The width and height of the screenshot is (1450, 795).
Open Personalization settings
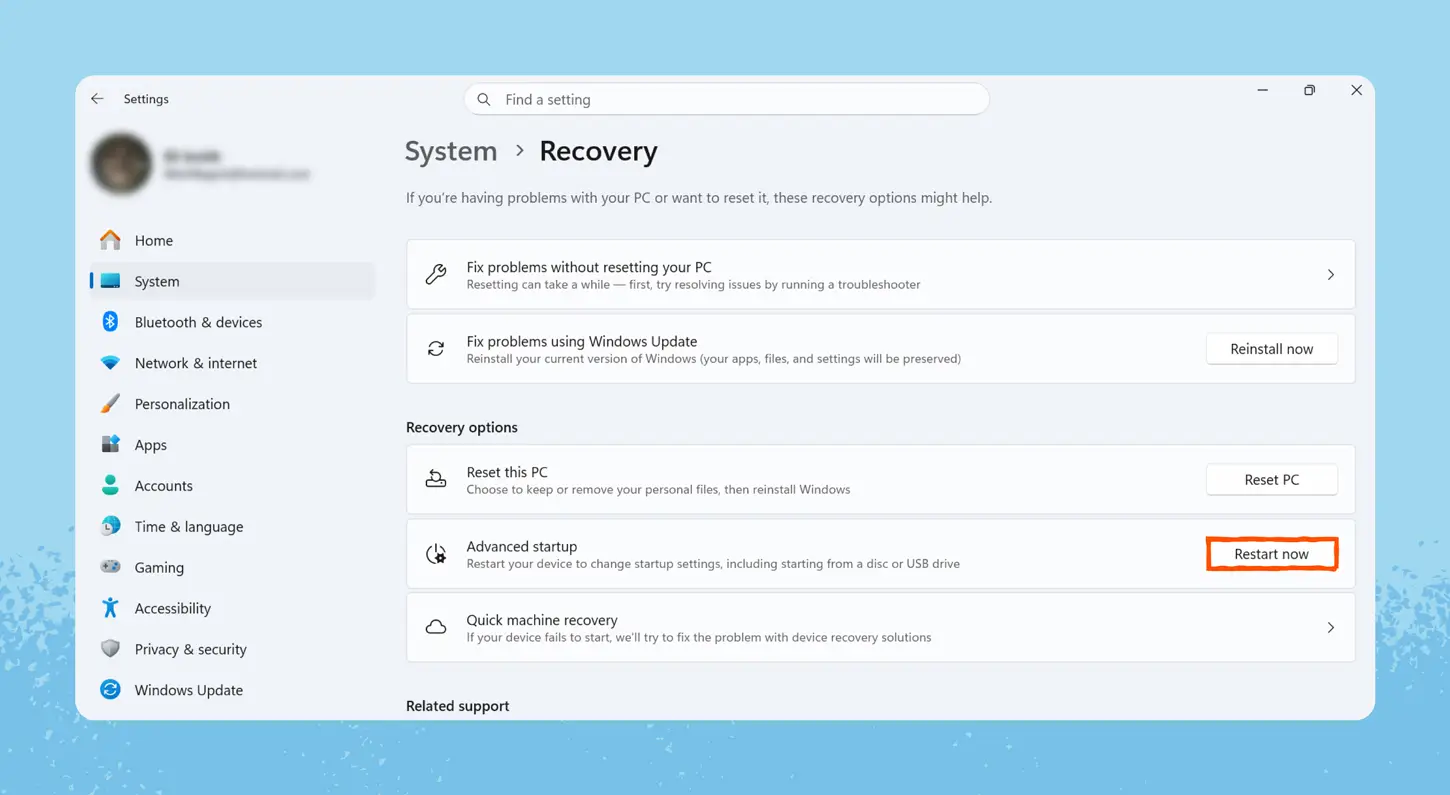(232, 404)
